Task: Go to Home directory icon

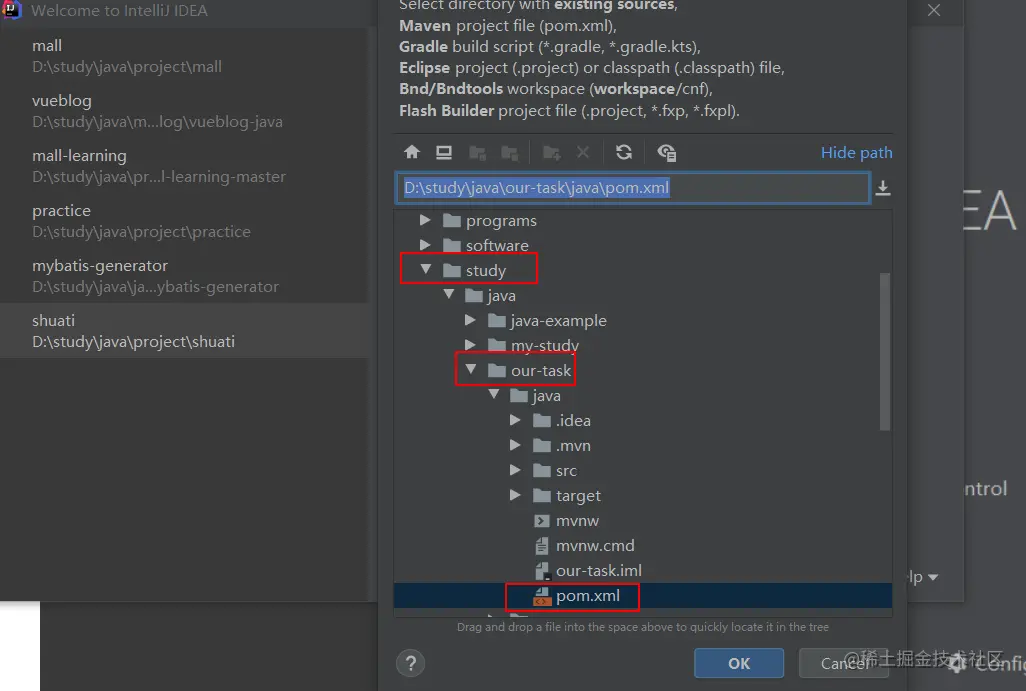Action: point(412,152)
